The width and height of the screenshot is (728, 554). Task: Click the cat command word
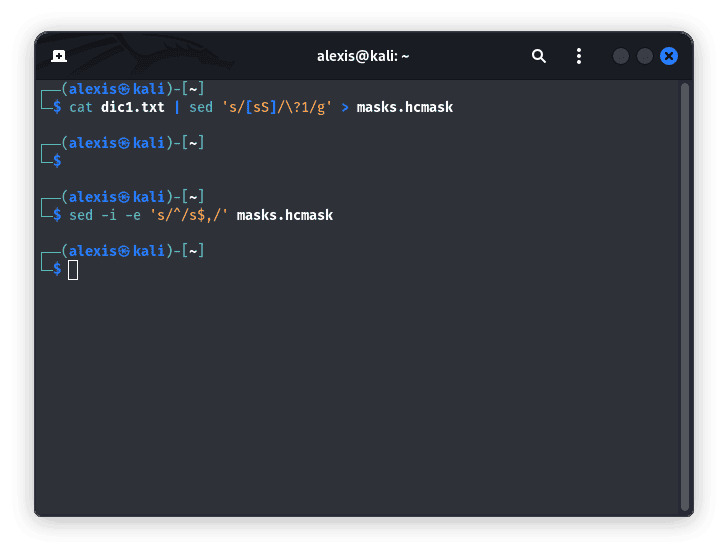[x=81, y=107]
